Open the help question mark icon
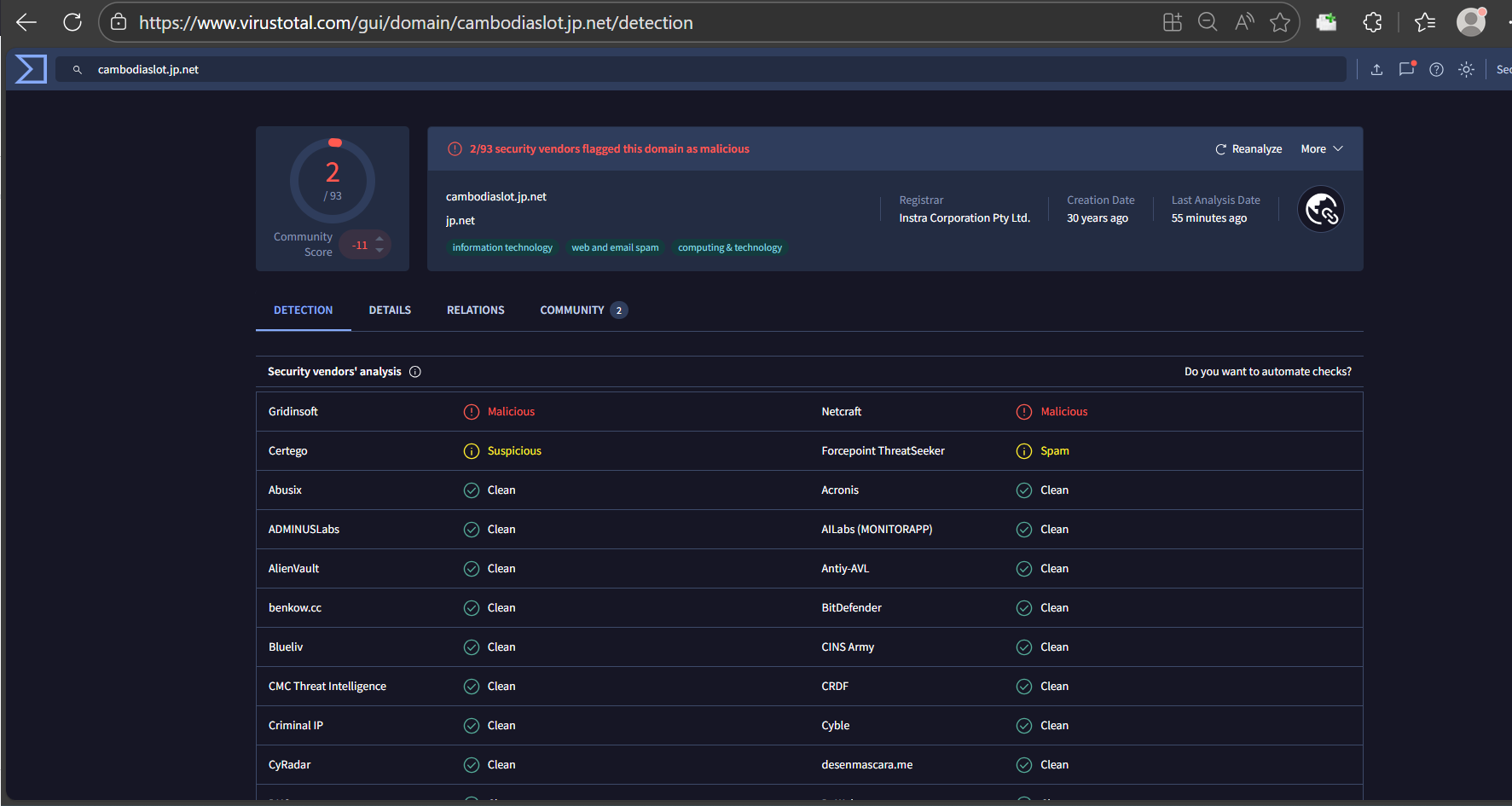The width and height of the screenshot is (1512, 806). tap(1436, 70)
